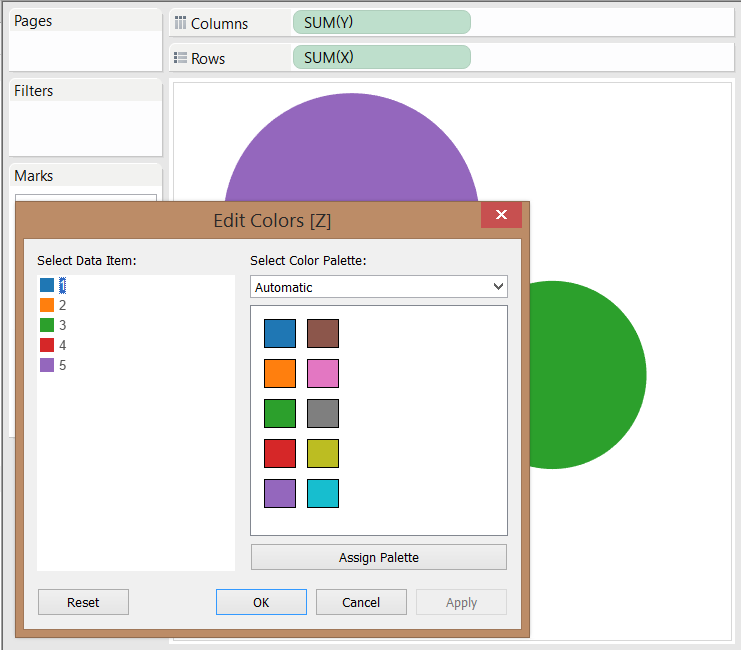Select data item 3
The height and width of the screenshot is (650, 741).
(53, 325)
